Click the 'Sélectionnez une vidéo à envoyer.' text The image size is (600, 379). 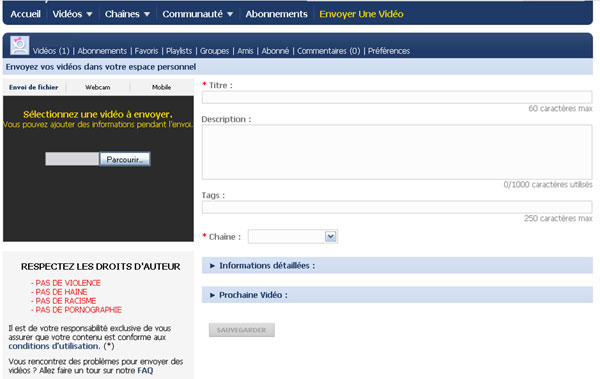pyautogui.click(x=98, y=114)
